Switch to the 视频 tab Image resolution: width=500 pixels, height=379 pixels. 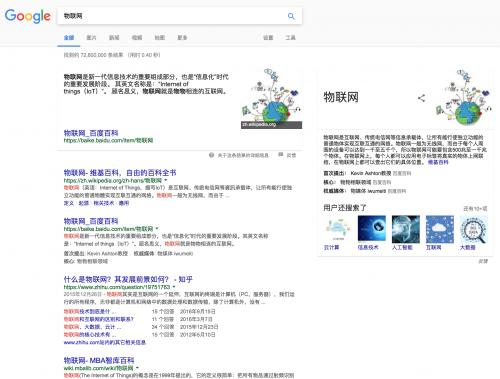[x=137, y=38]
